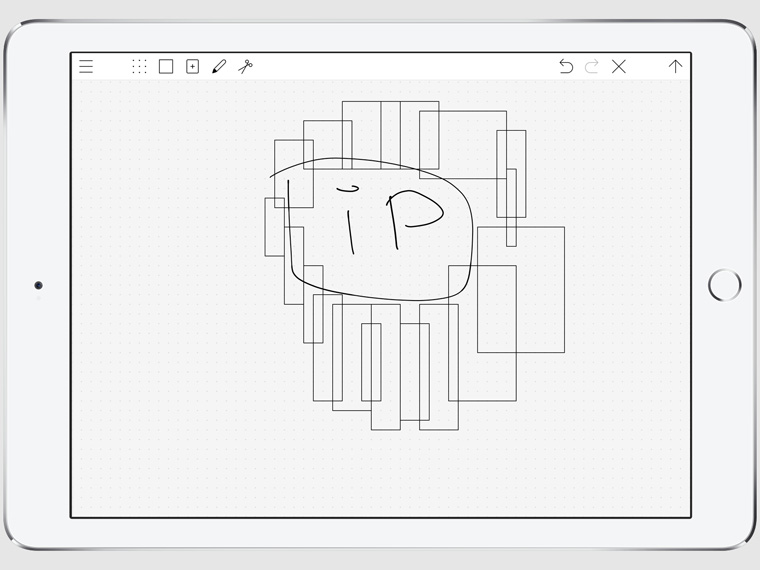
Task: Redo the undone action
Action: (592, 66)
